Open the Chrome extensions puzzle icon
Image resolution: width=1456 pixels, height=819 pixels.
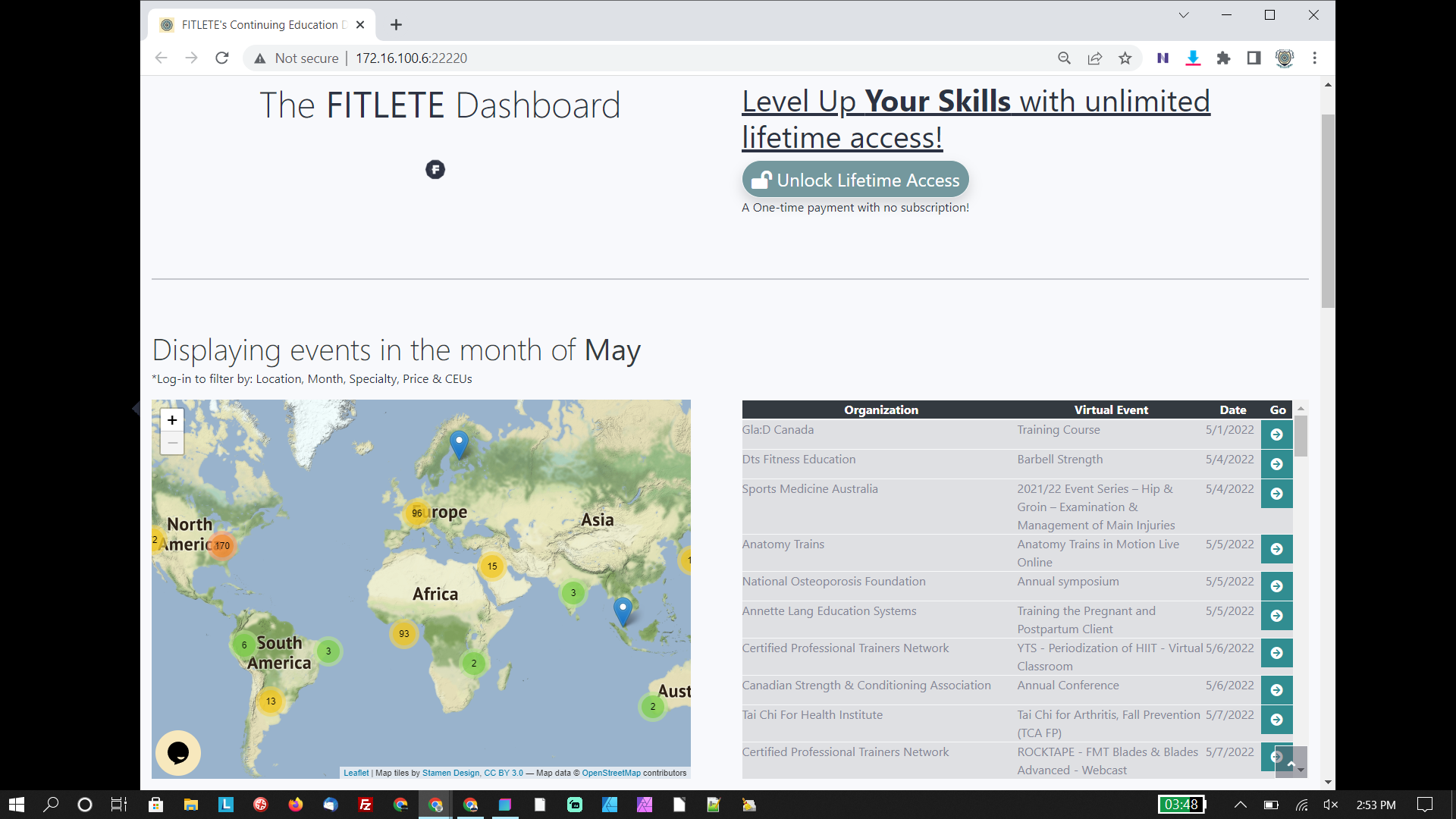coord(1223,58)
